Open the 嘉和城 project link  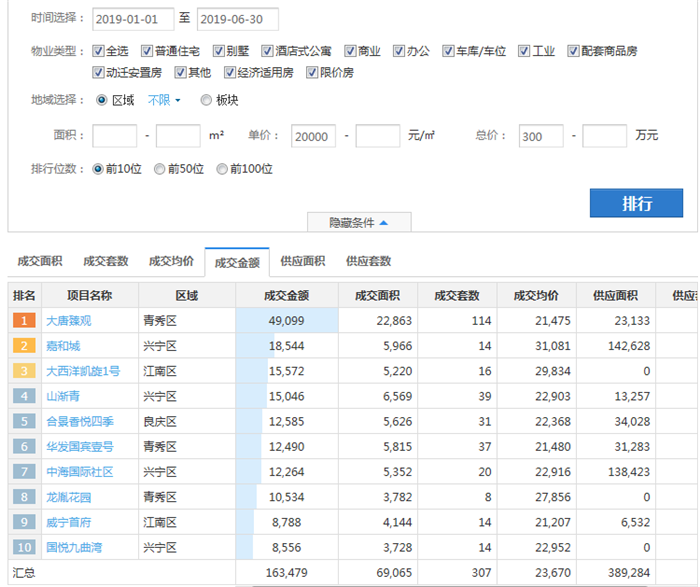(63, 346)
